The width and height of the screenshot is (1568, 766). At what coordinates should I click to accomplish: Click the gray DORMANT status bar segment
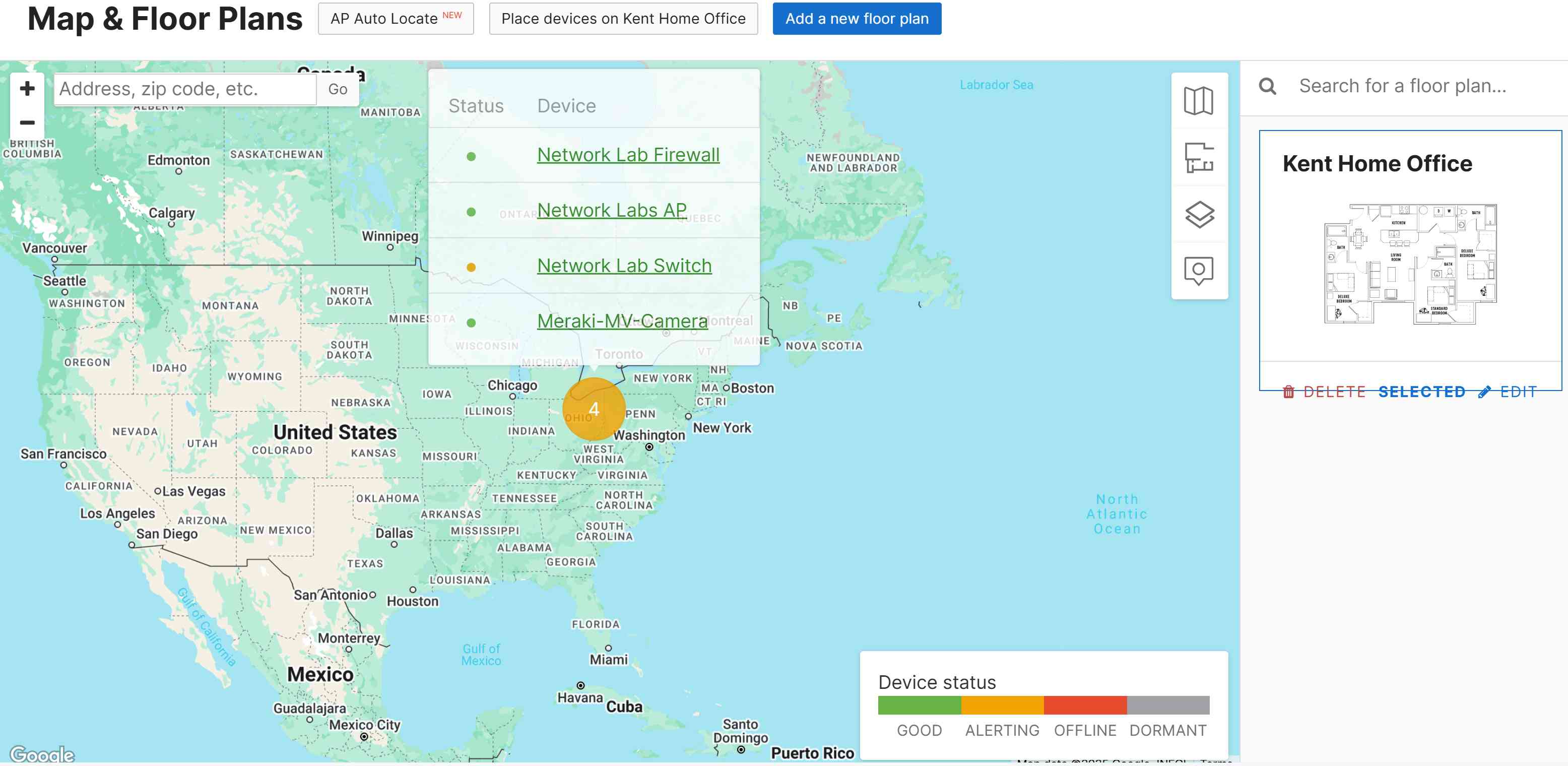click(x=1167, y=705)
